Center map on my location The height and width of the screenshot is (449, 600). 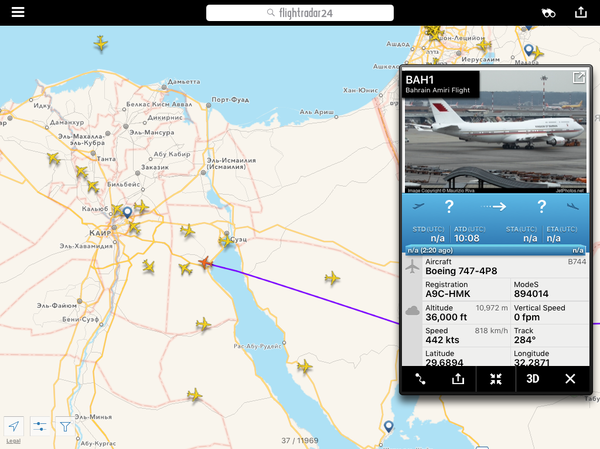coord(14,426)
